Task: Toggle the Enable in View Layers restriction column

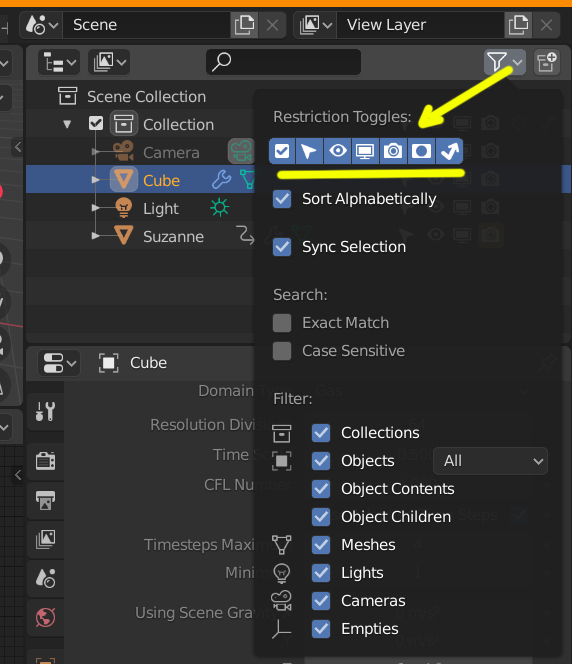Action: click(282, 151)
